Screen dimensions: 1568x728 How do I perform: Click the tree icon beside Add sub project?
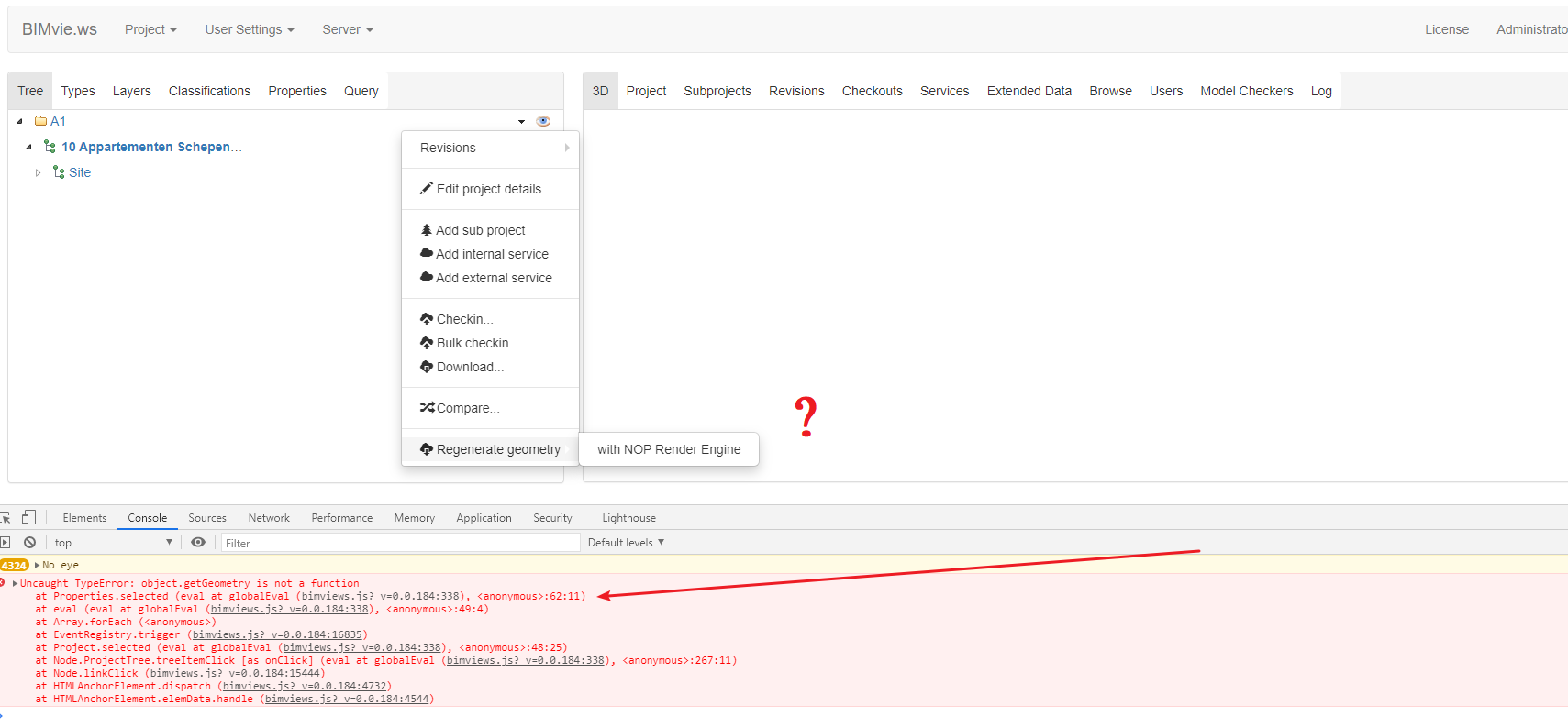[426, 229]
